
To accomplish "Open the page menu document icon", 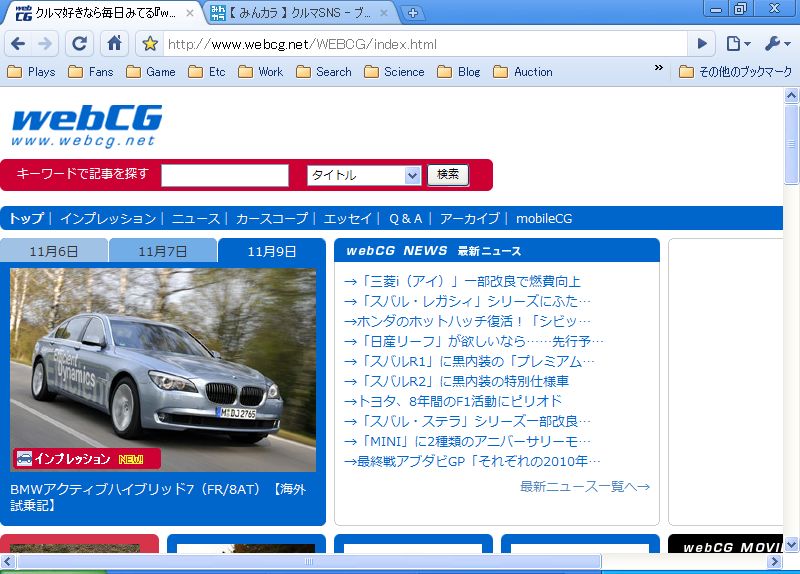I will tap(738, 44).
